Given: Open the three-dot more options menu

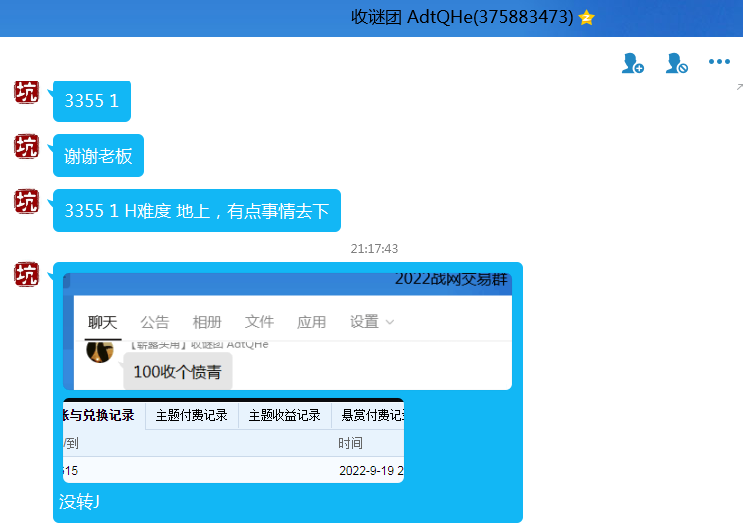Looking at the screenshot, I should click(719, 62).
